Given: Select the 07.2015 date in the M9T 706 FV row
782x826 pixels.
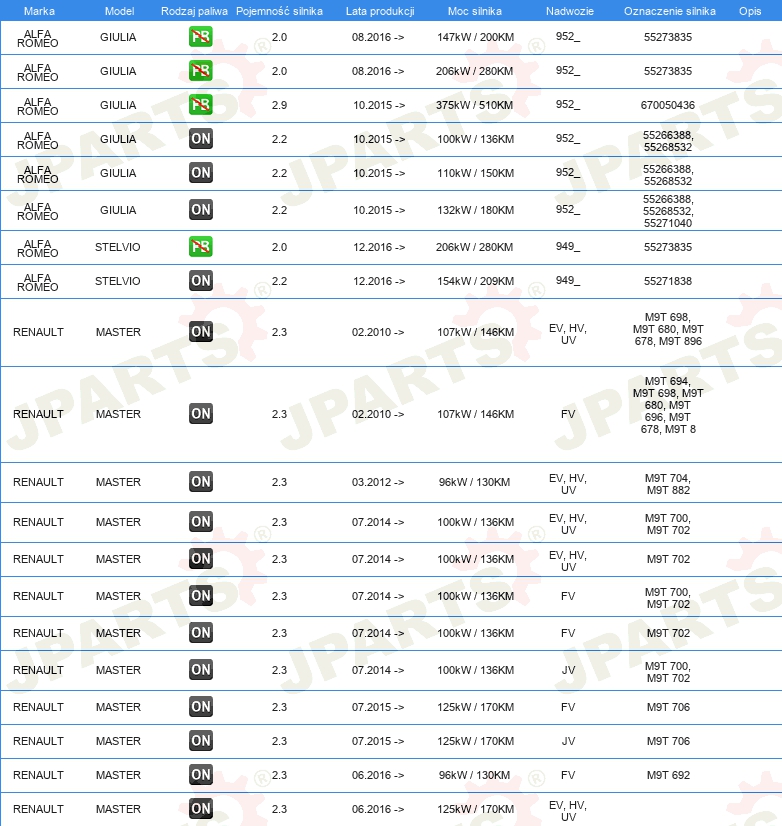Looking at the screenshot, I should tap(378, 707).
